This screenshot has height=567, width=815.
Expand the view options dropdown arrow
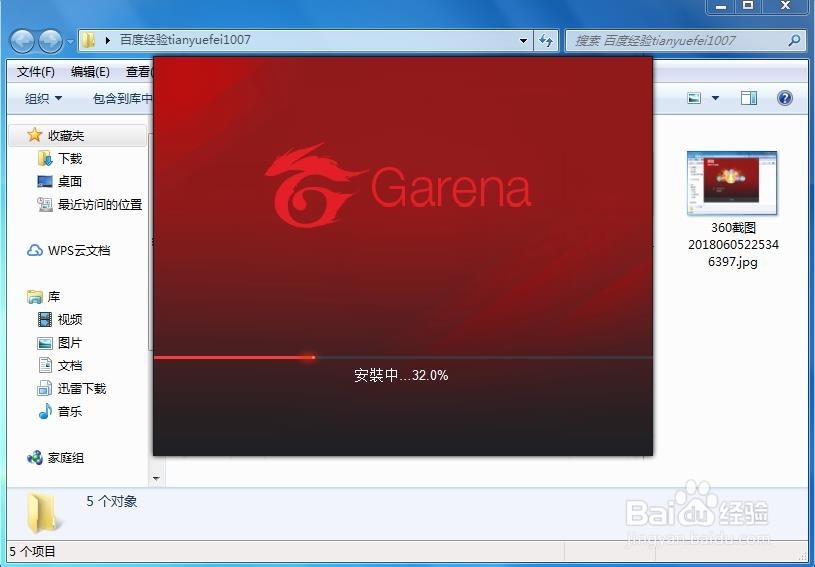pos(715,98)
